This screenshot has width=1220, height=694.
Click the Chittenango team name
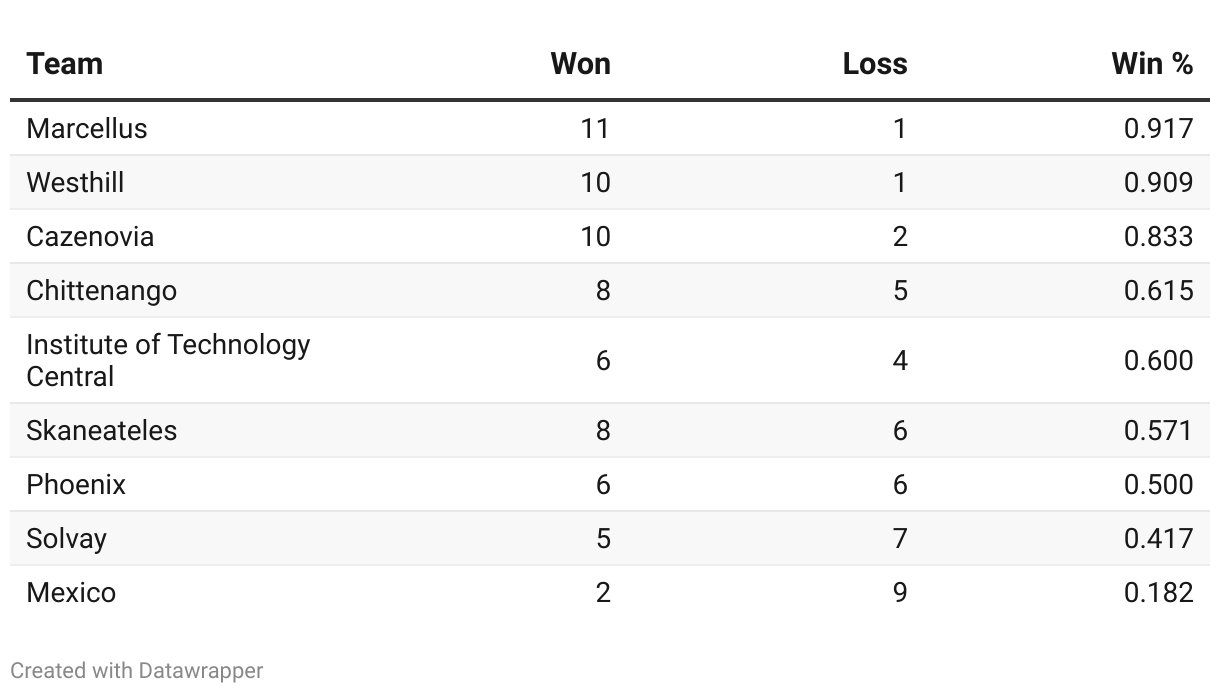[x=101, y=290]
